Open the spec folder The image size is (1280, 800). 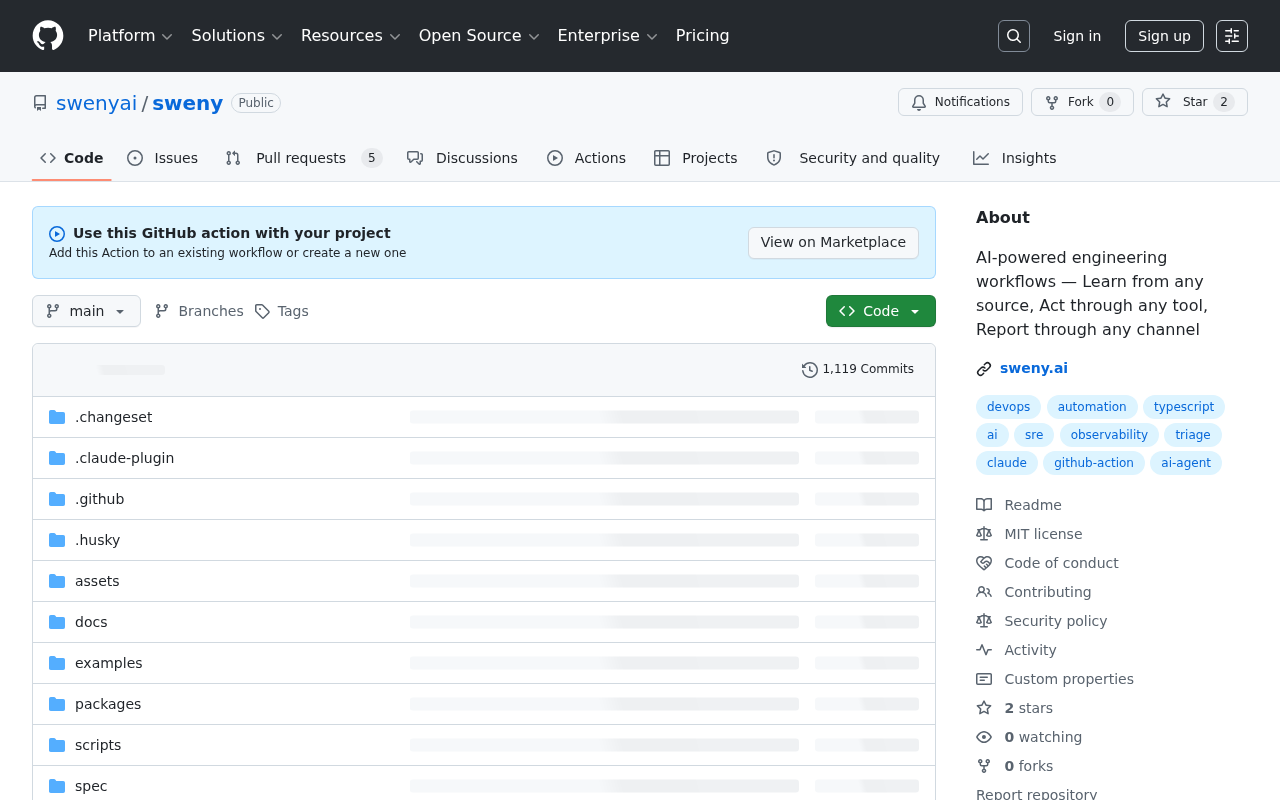[91, 786]
